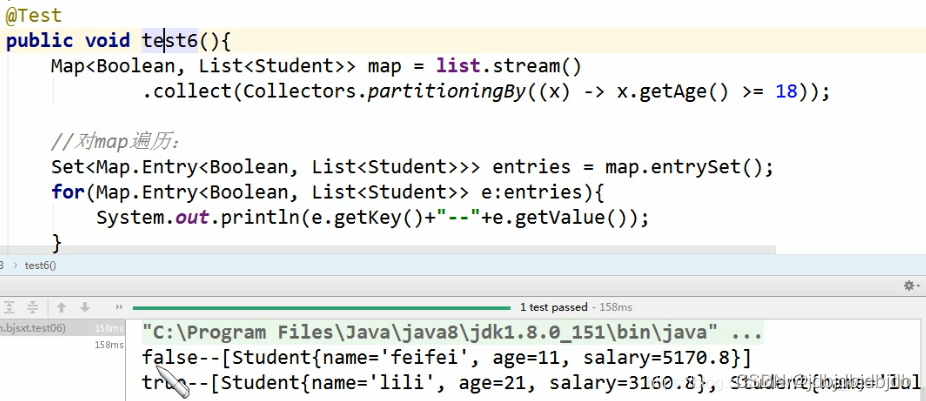Click the number 18 literal

tap(787, 92)
